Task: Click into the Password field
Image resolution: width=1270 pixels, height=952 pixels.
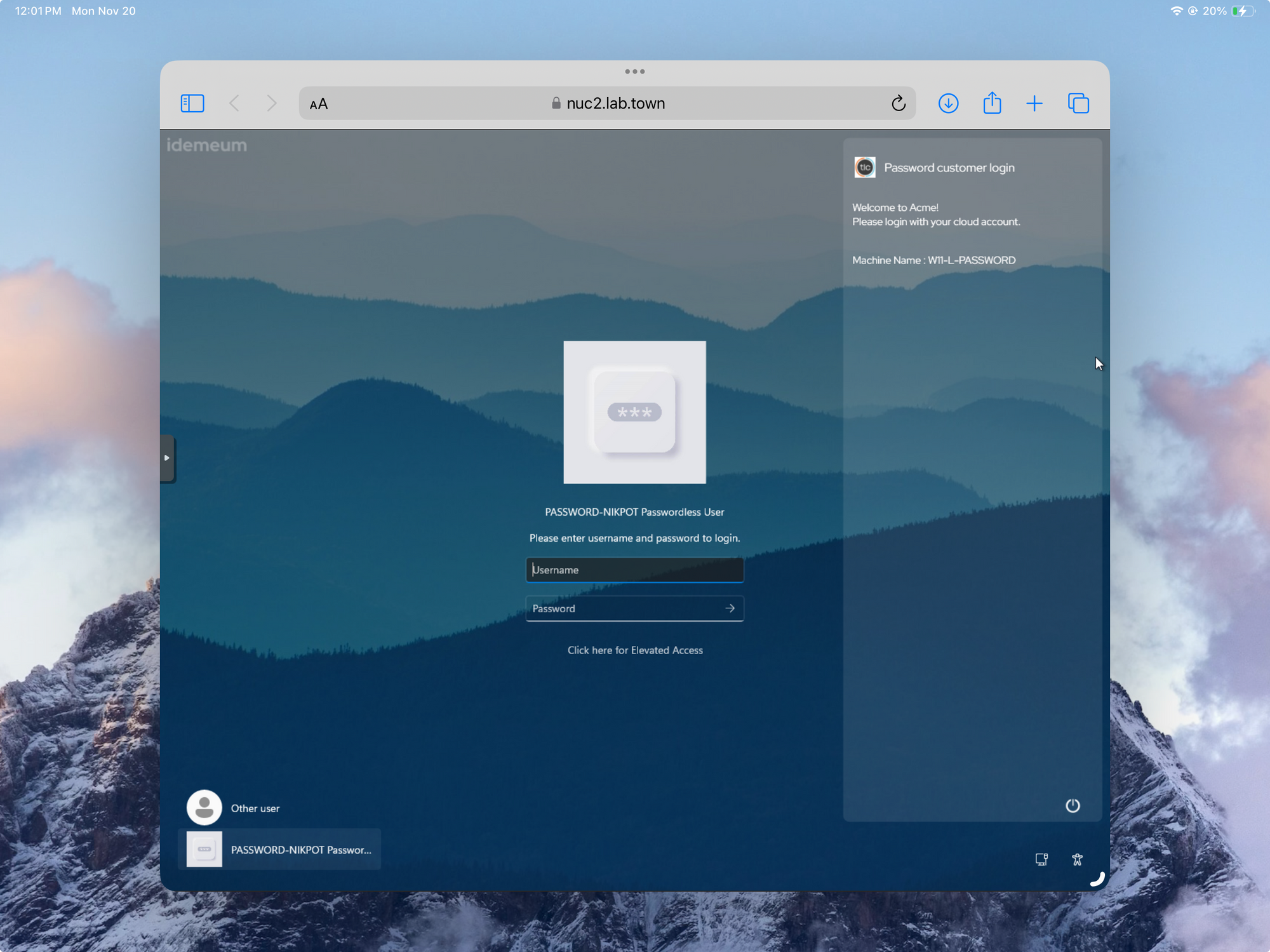Action: [622, 608]
